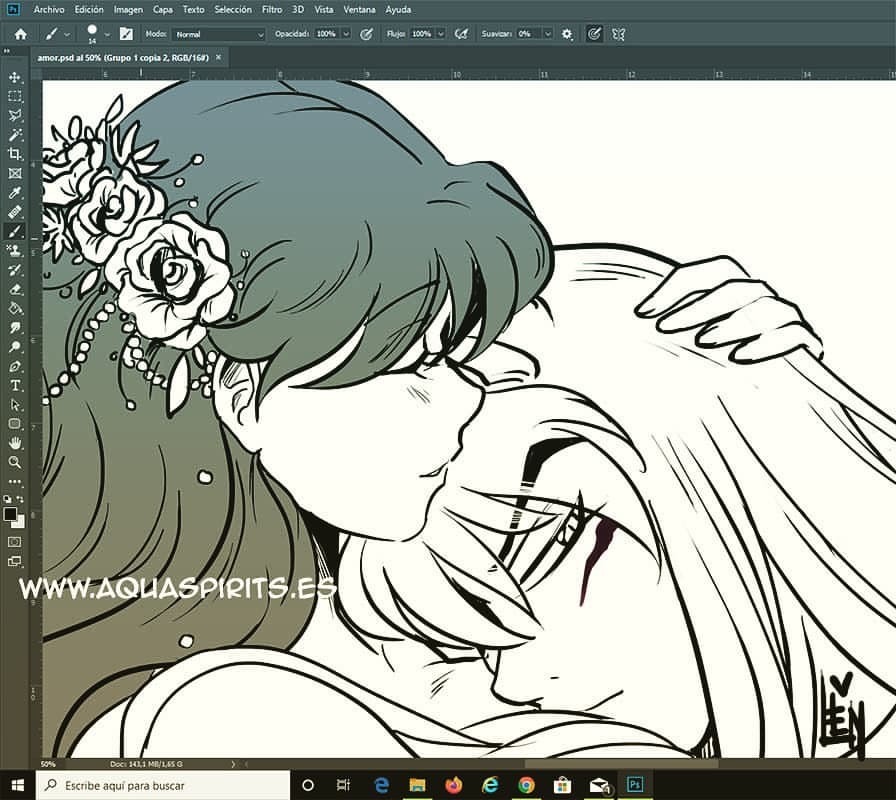Open the Filtro menu

click(272, 10)
